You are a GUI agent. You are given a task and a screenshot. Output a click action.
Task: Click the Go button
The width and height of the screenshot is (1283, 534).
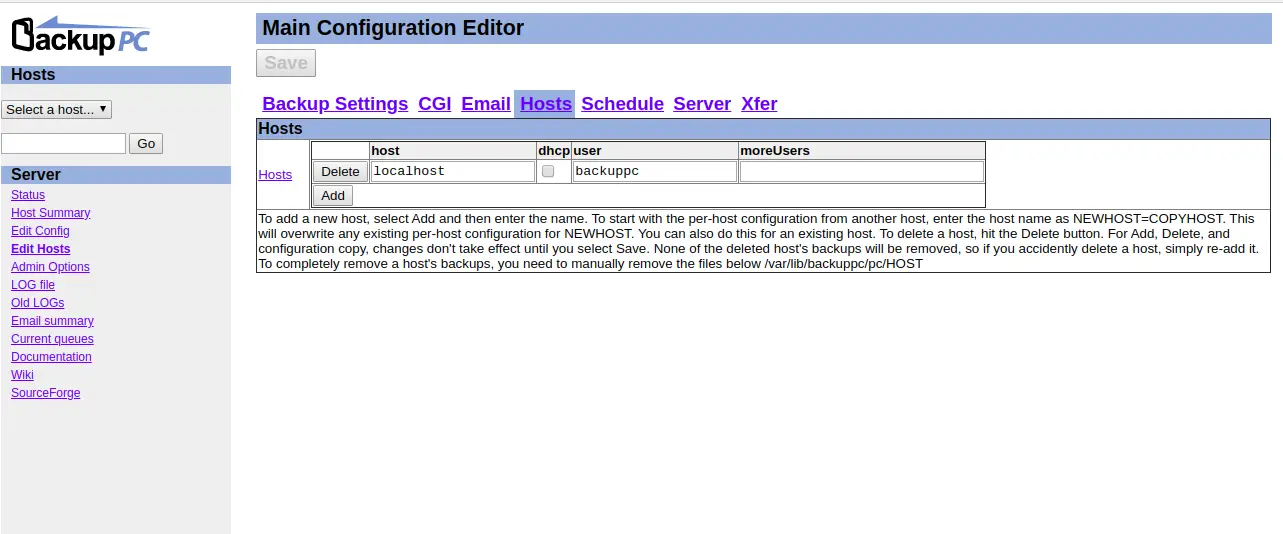pyautogui.click(x=146, y=143)
